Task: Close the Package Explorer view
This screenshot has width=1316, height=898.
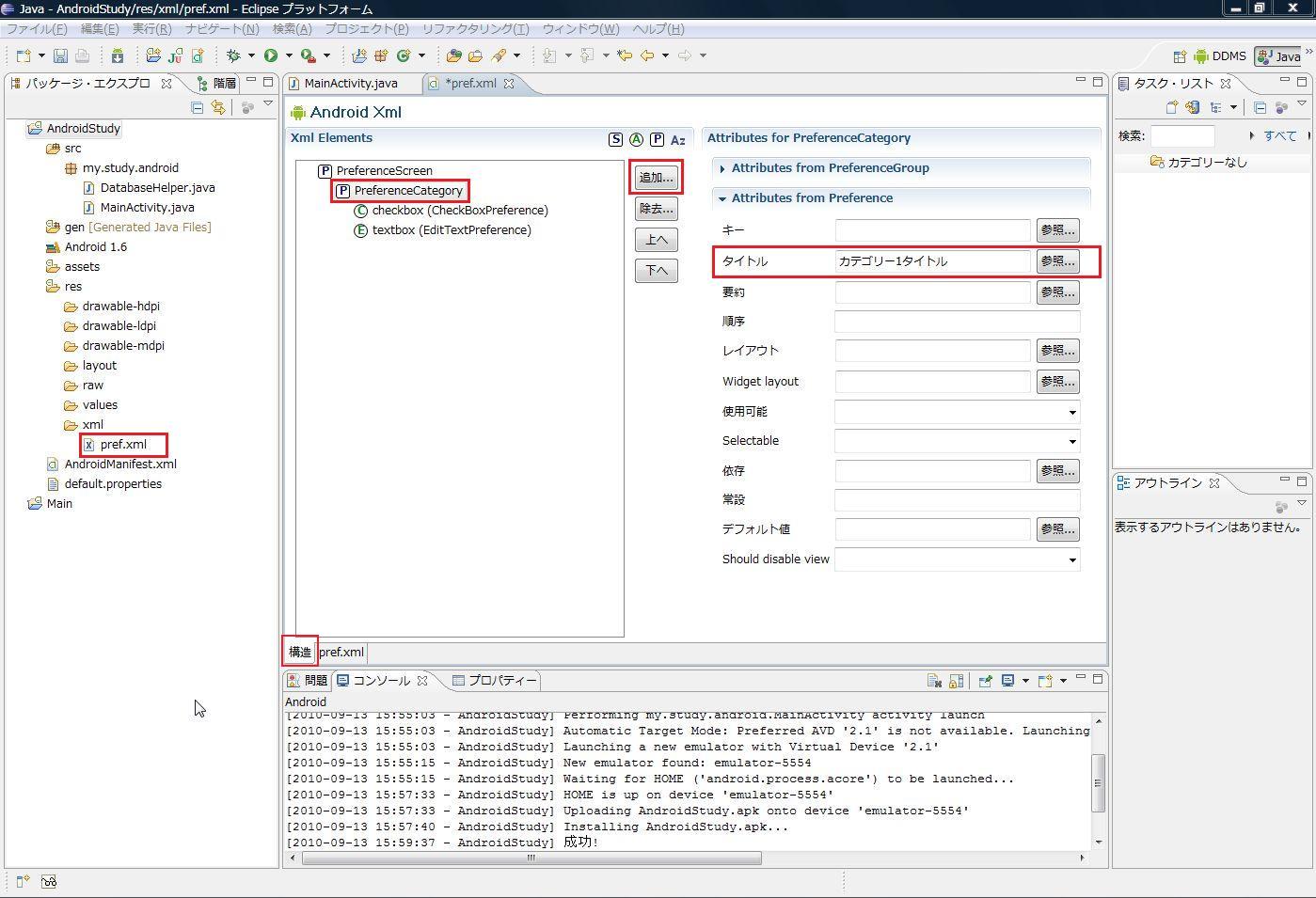Action: click(166, 84)
